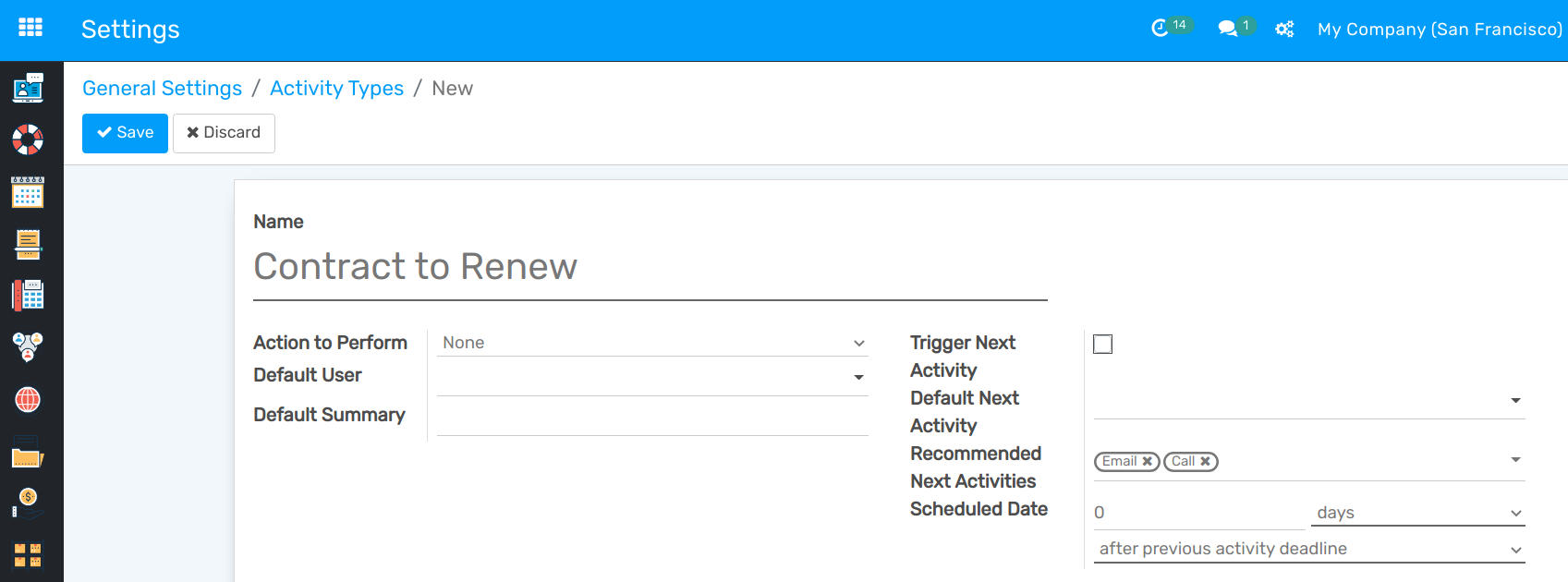Click the Scheduled Date number field
Viewport: 1568px width, 582px height.
(x=1198, y=513)
